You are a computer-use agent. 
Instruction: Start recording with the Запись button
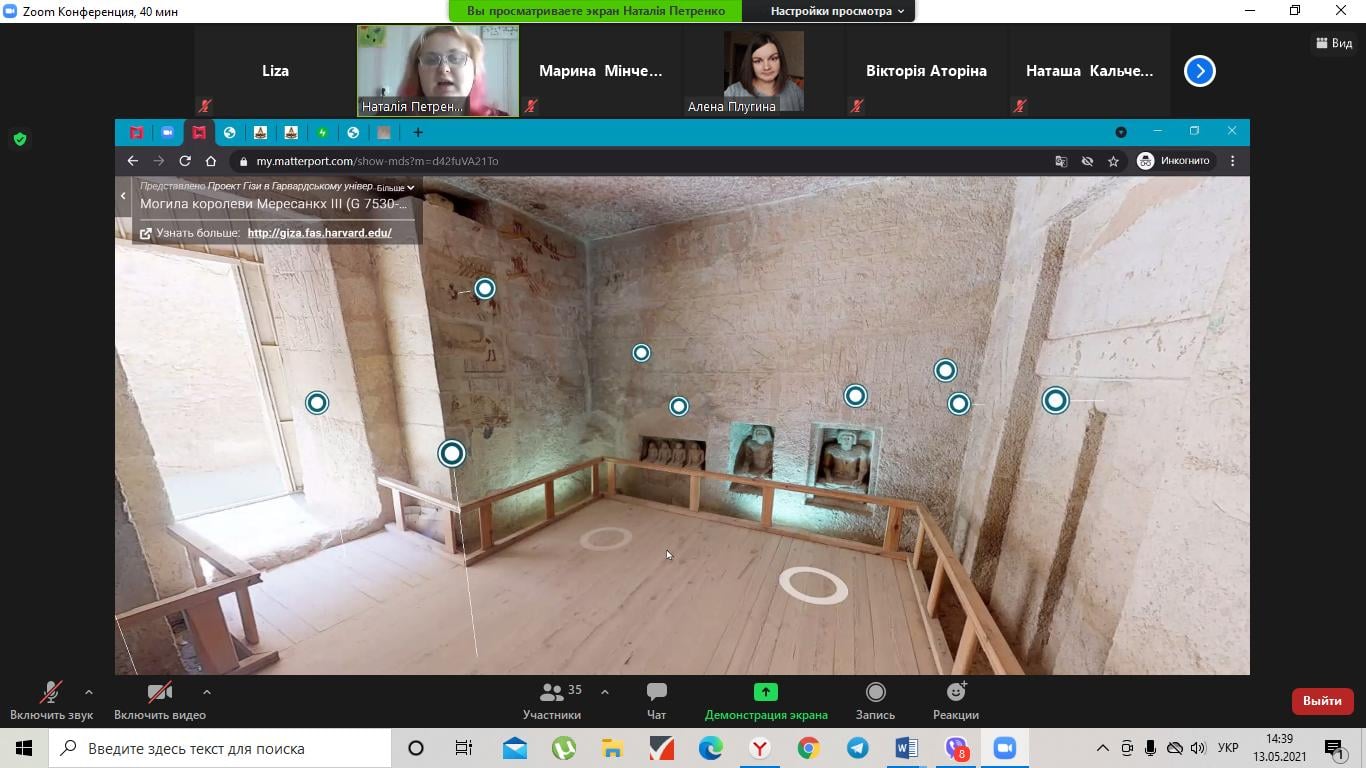pyautogui.click(x=875, y=692)
